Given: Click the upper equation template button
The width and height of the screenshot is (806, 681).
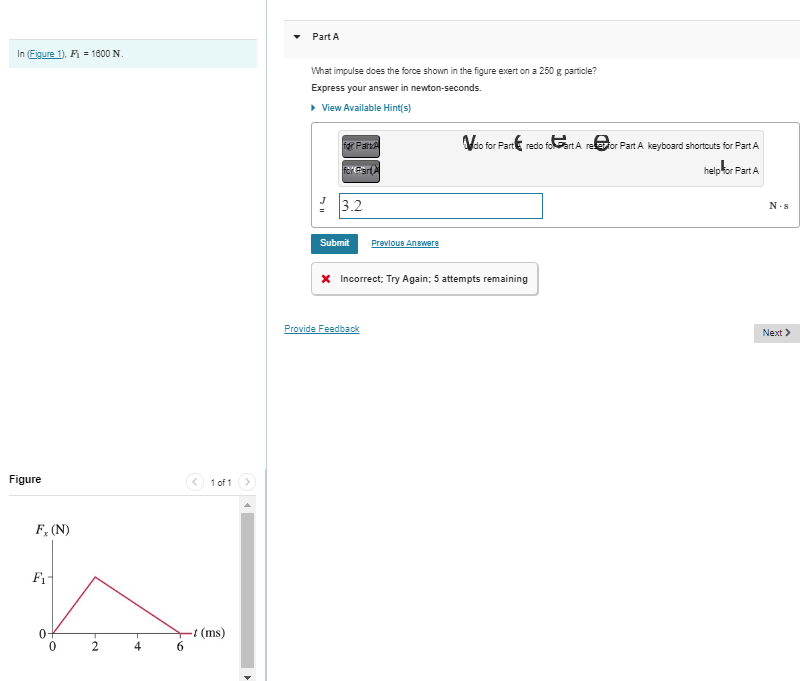Looking at the screenshot, I should coord(360,146).
